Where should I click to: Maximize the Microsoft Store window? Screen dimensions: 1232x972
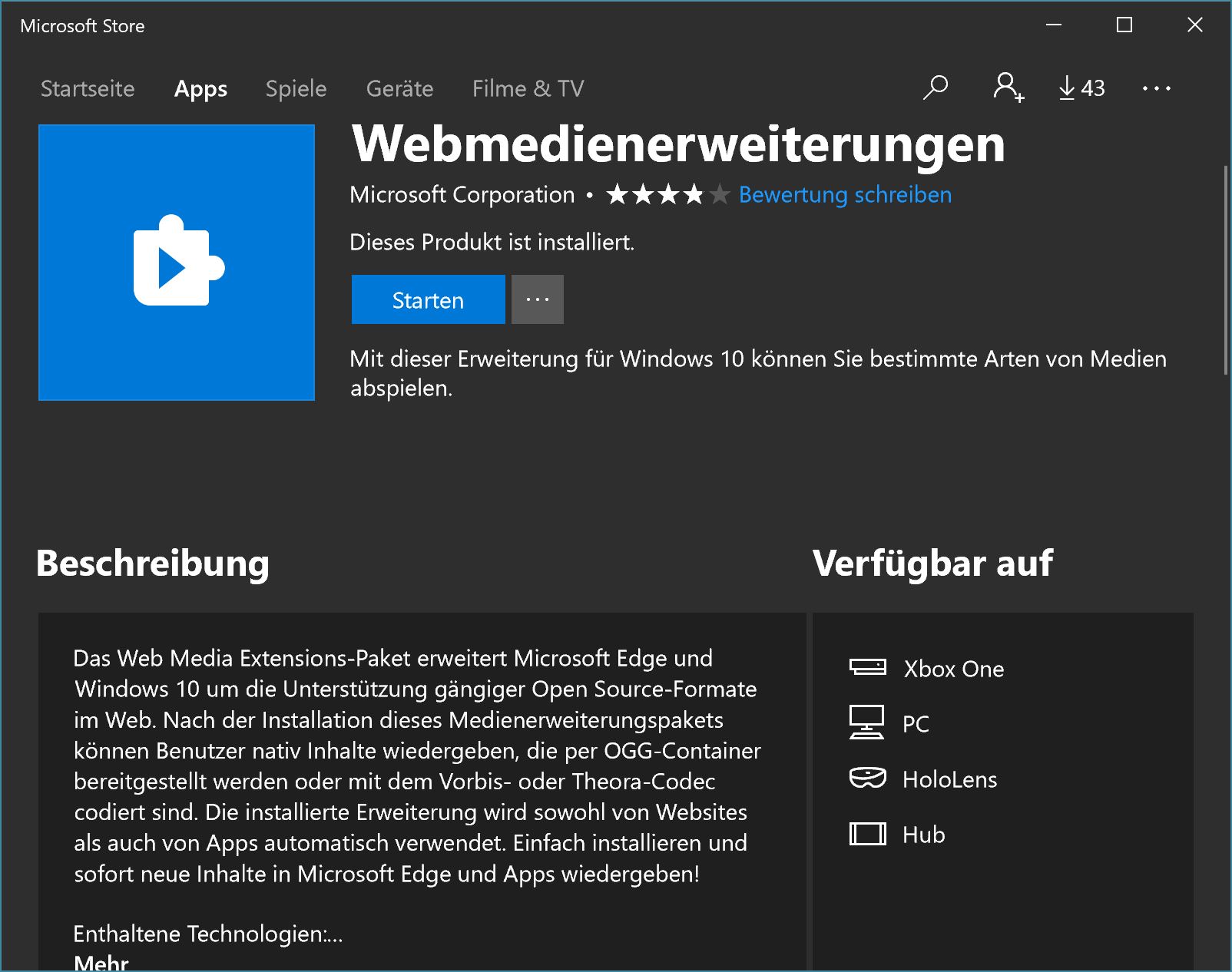(x=1124, y=25)
